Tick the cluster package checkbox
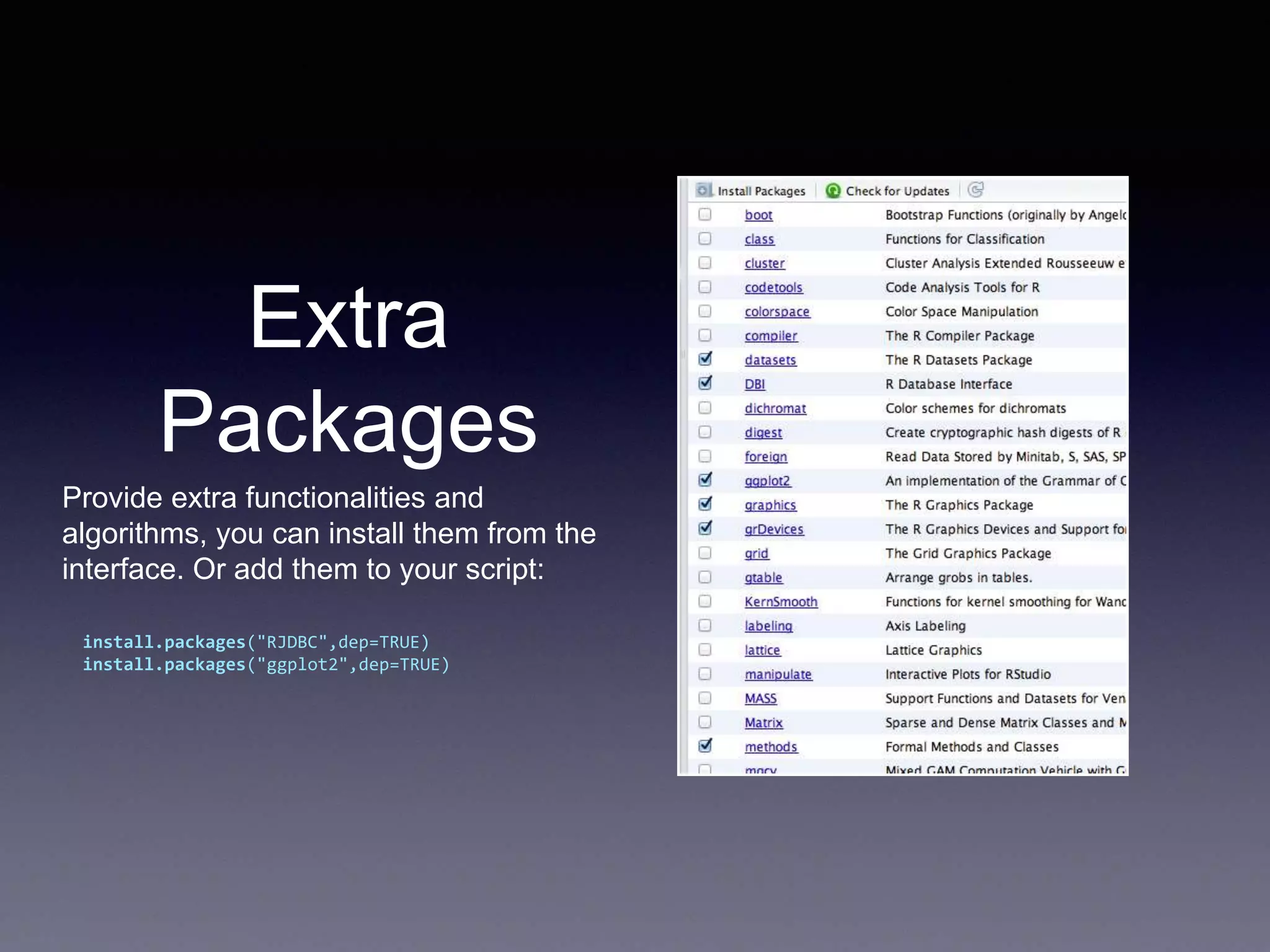The width and height of the screenshot is (1270, 952). pos(705,263)
